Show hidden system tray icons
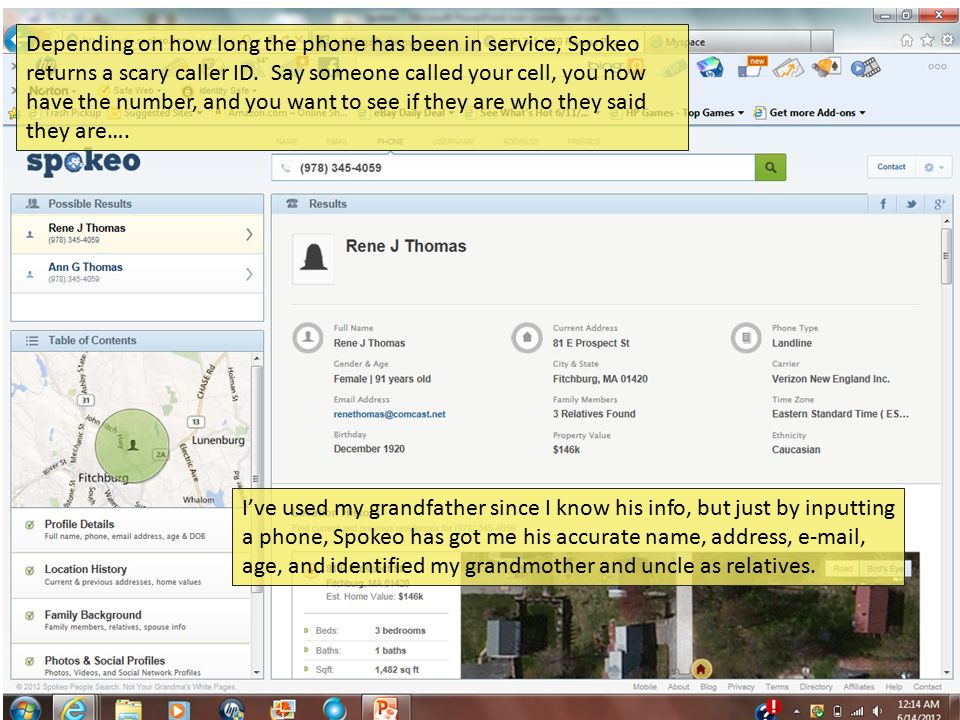The image size is (960, 720). [797, 711]
